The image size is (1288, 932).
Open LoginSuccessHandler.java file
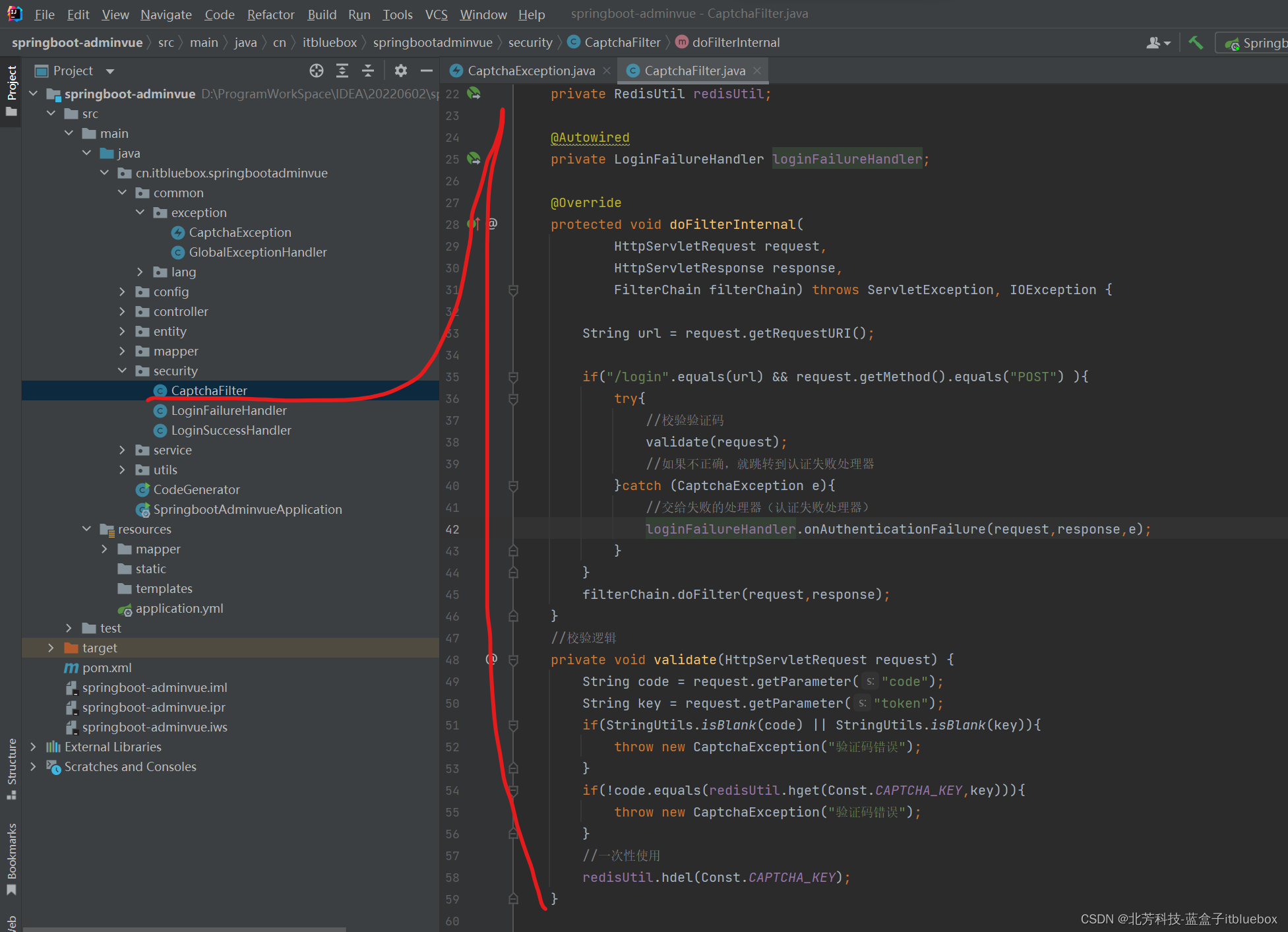pyautogui.click(x=232, y=430)
